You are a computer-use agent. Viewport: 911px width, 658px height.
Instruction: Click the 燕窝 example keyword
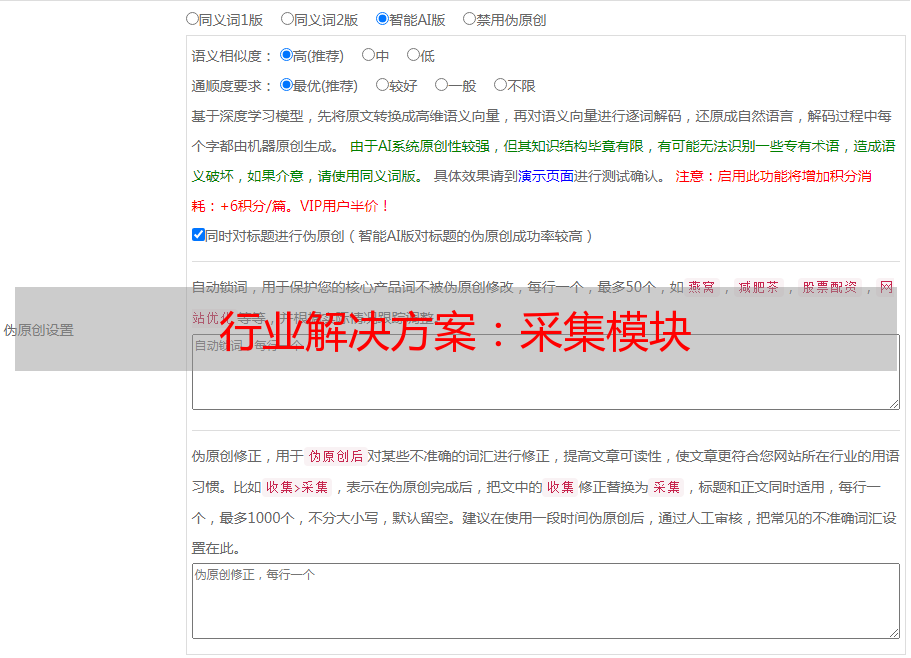click(701, 287)
